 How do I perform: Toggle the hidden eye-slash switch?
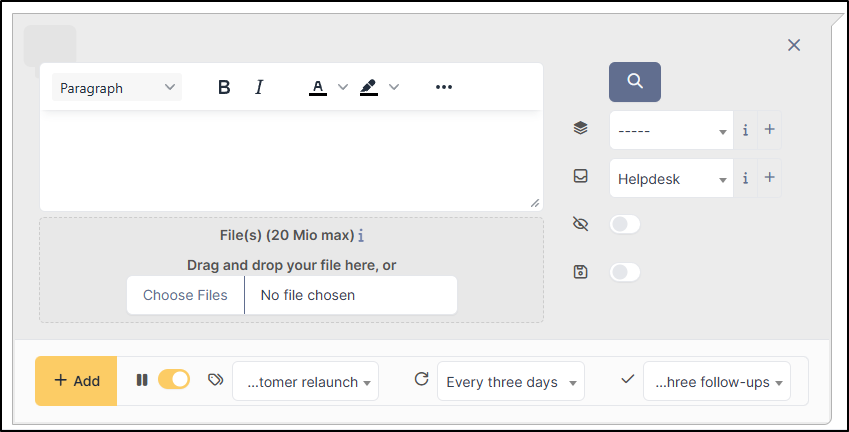click(625, 224)
